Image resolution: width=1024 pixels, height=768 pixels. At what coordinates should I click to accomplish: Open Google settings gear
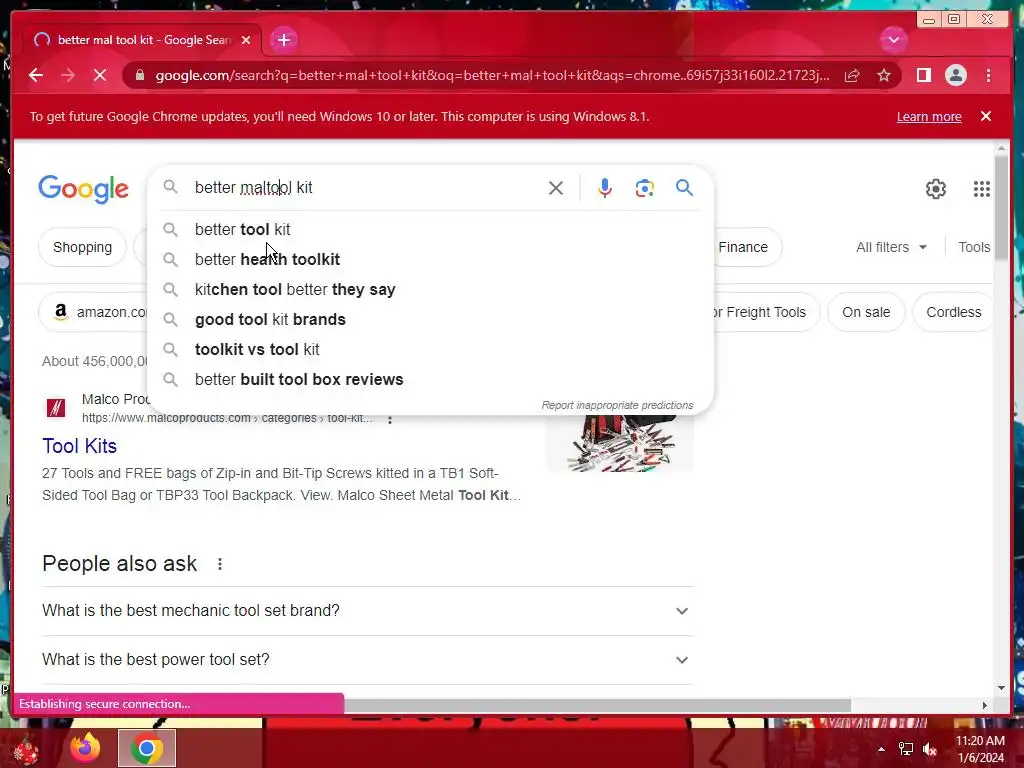click(x=936, y=189)
